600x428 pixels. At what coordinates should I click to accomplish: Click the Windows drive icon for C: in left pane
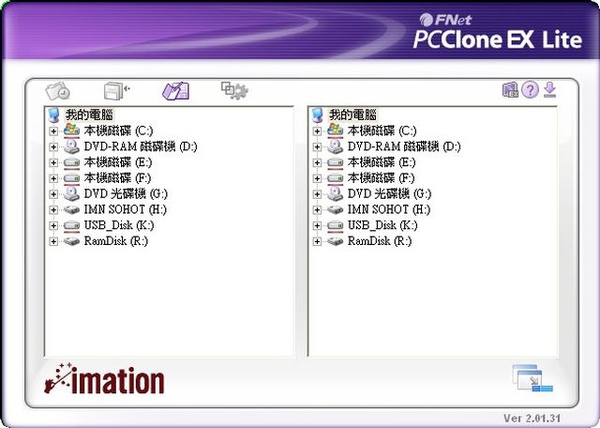[x=72, y=130]
